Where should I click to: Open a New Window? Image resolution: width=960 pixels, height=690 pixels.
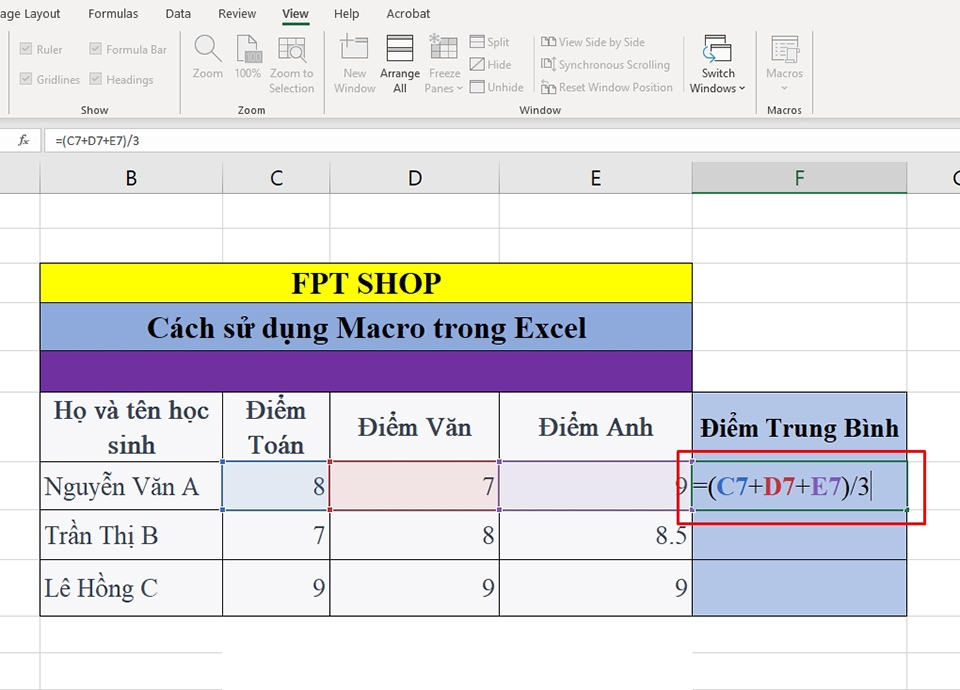354,64
